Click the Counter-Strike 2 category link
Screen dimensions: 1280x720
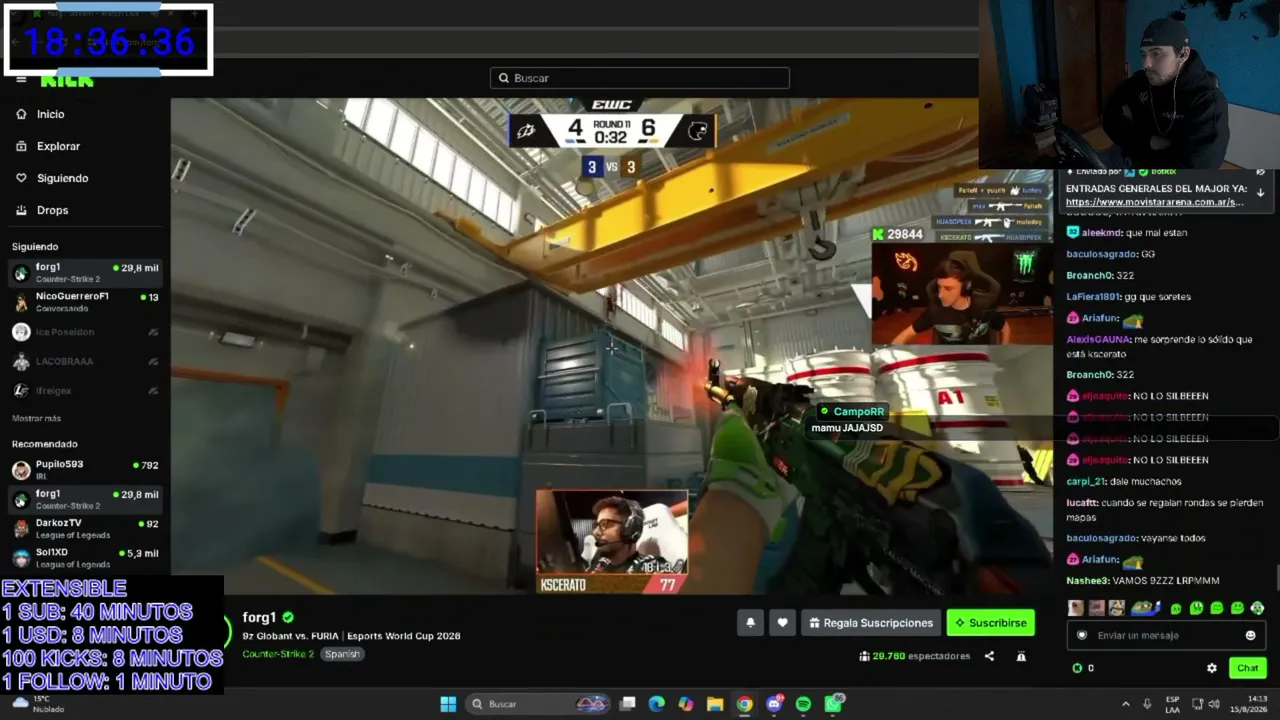tap(278, 654)
